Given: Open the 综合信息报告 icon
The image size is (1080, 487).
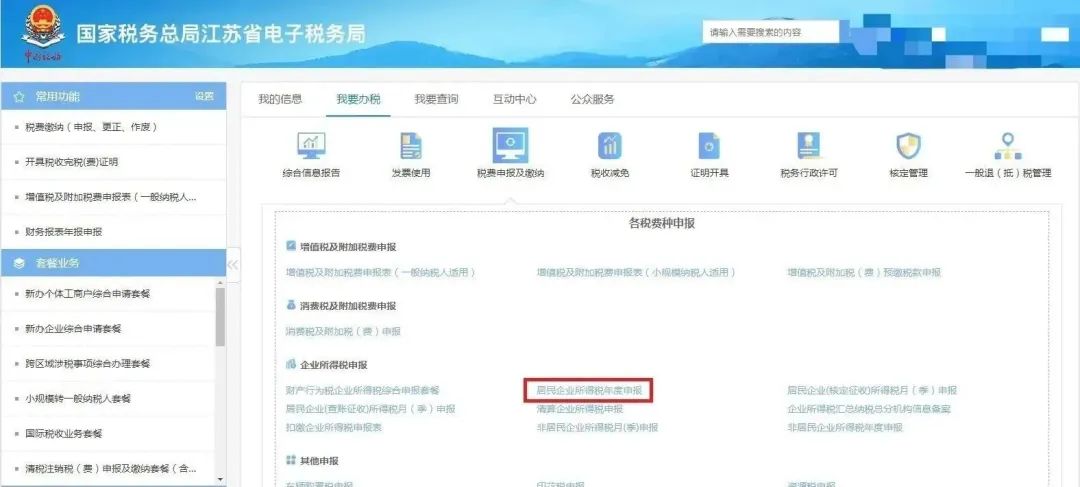Looking at the screenshot, I should 311,145.
